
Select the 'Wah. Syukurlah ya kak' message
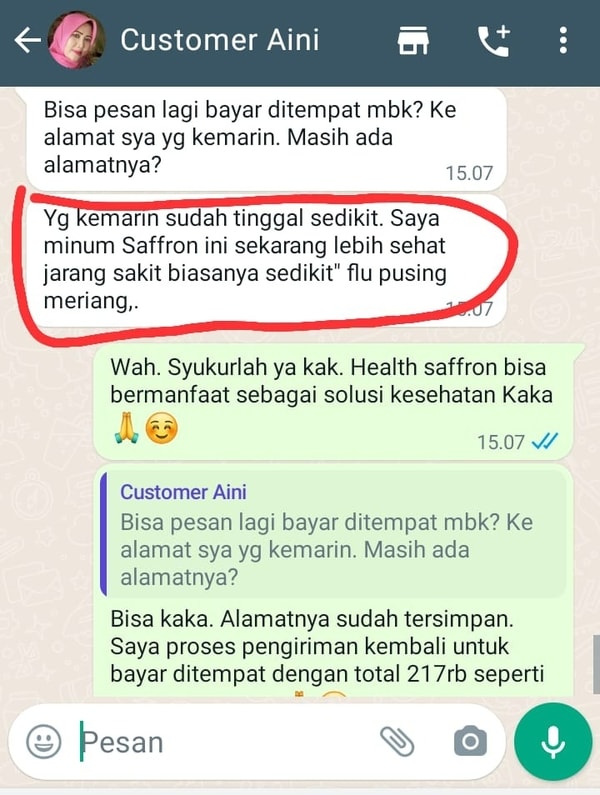coord(333,402)
